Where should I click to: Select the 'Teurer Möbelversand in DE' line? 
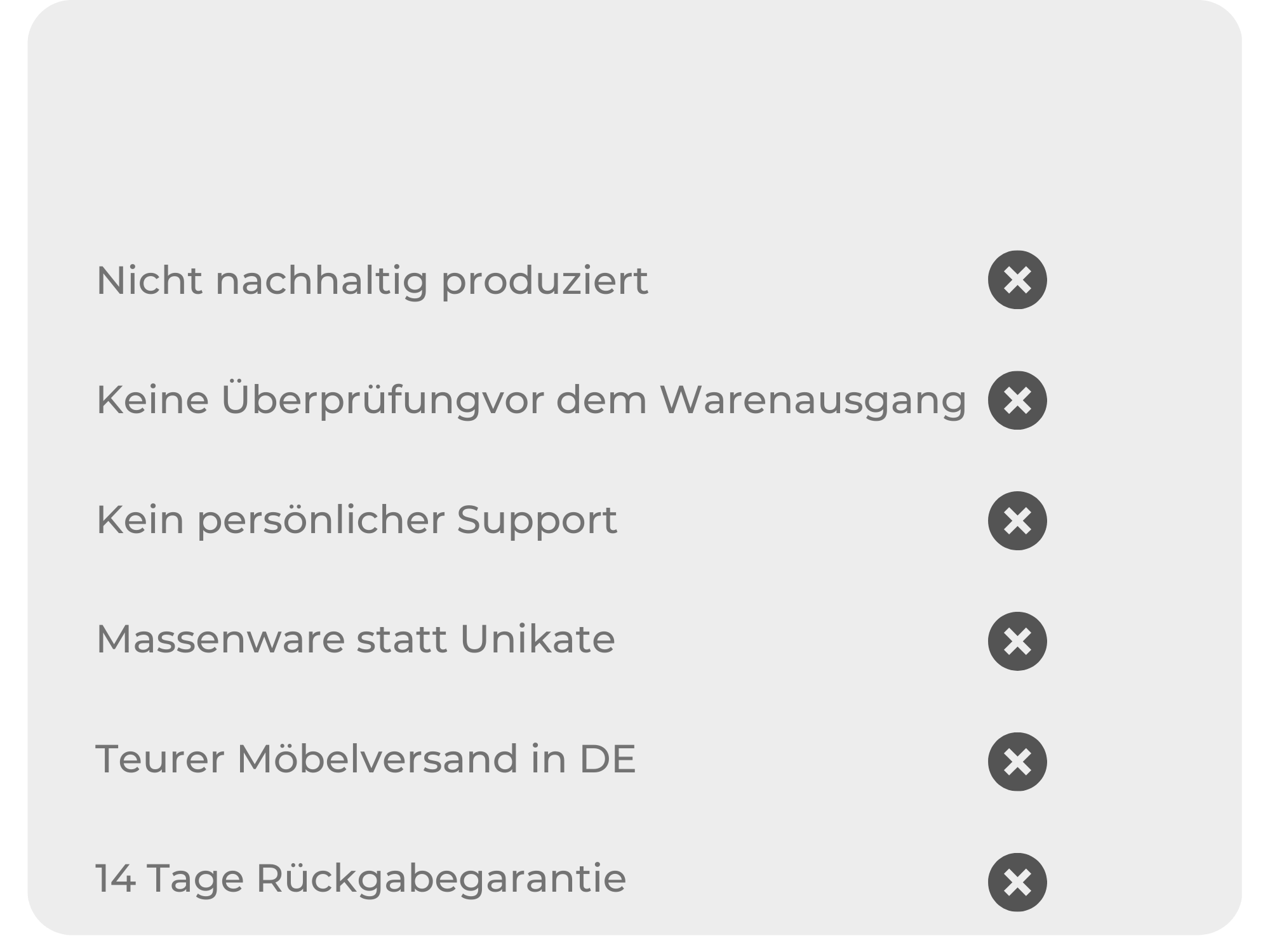point(366,759)
